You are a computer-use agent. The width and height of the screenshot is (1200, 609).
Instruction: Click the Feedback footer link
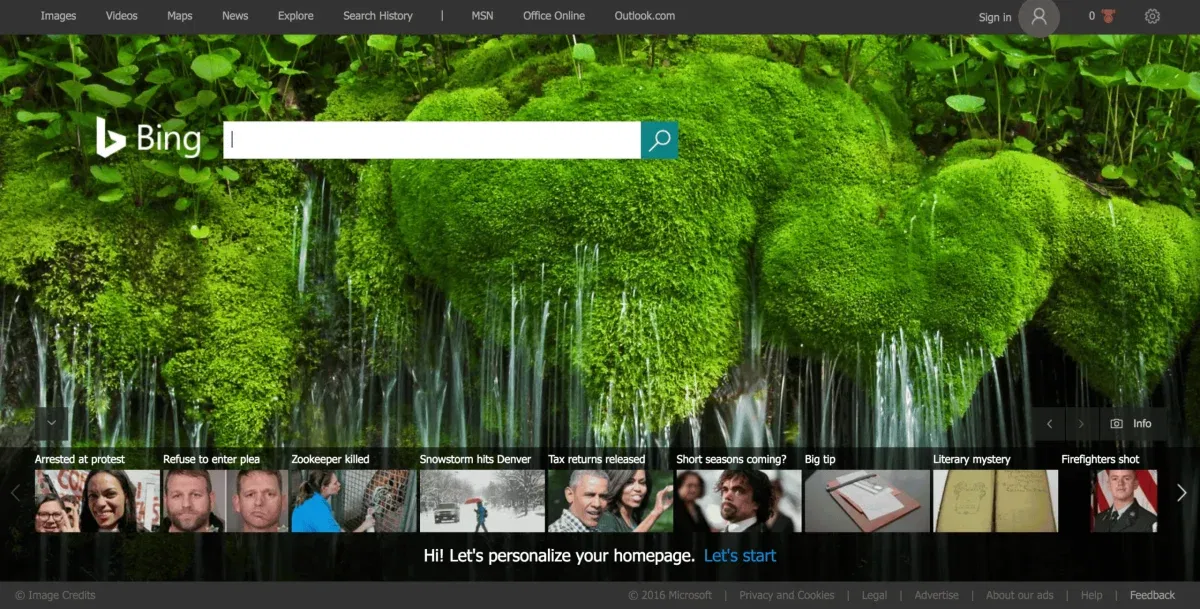[1152, 595]
